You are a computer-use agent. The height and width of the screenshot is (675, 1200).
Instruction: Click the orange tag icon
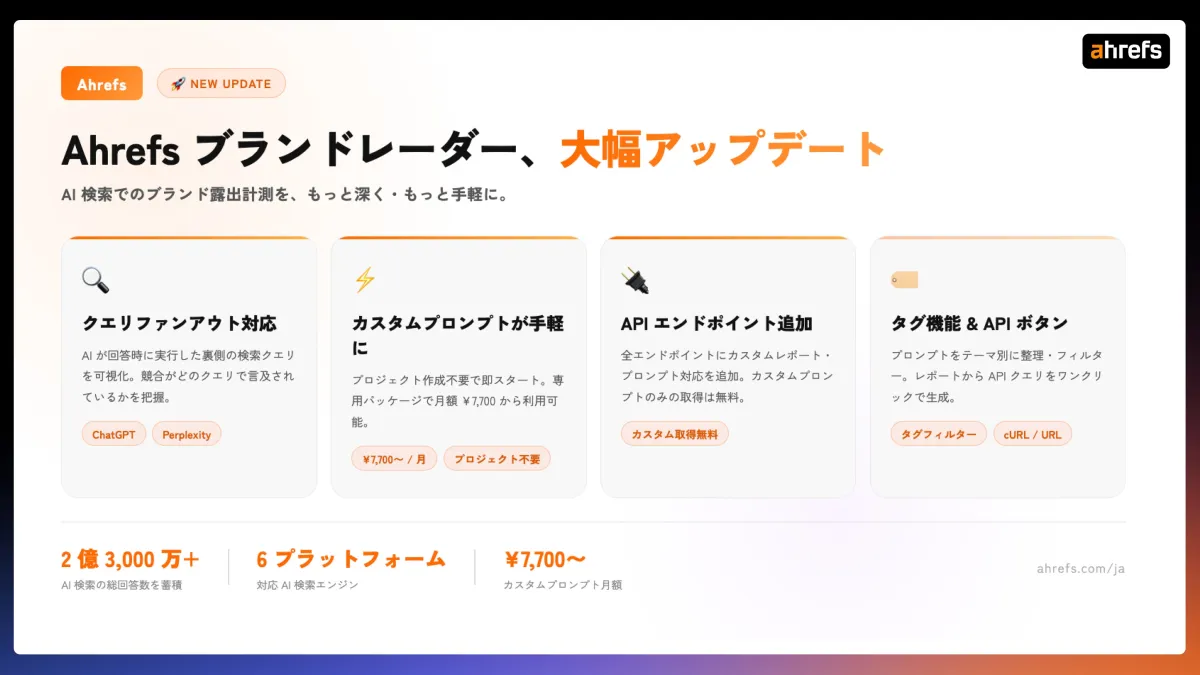point(904,280)
